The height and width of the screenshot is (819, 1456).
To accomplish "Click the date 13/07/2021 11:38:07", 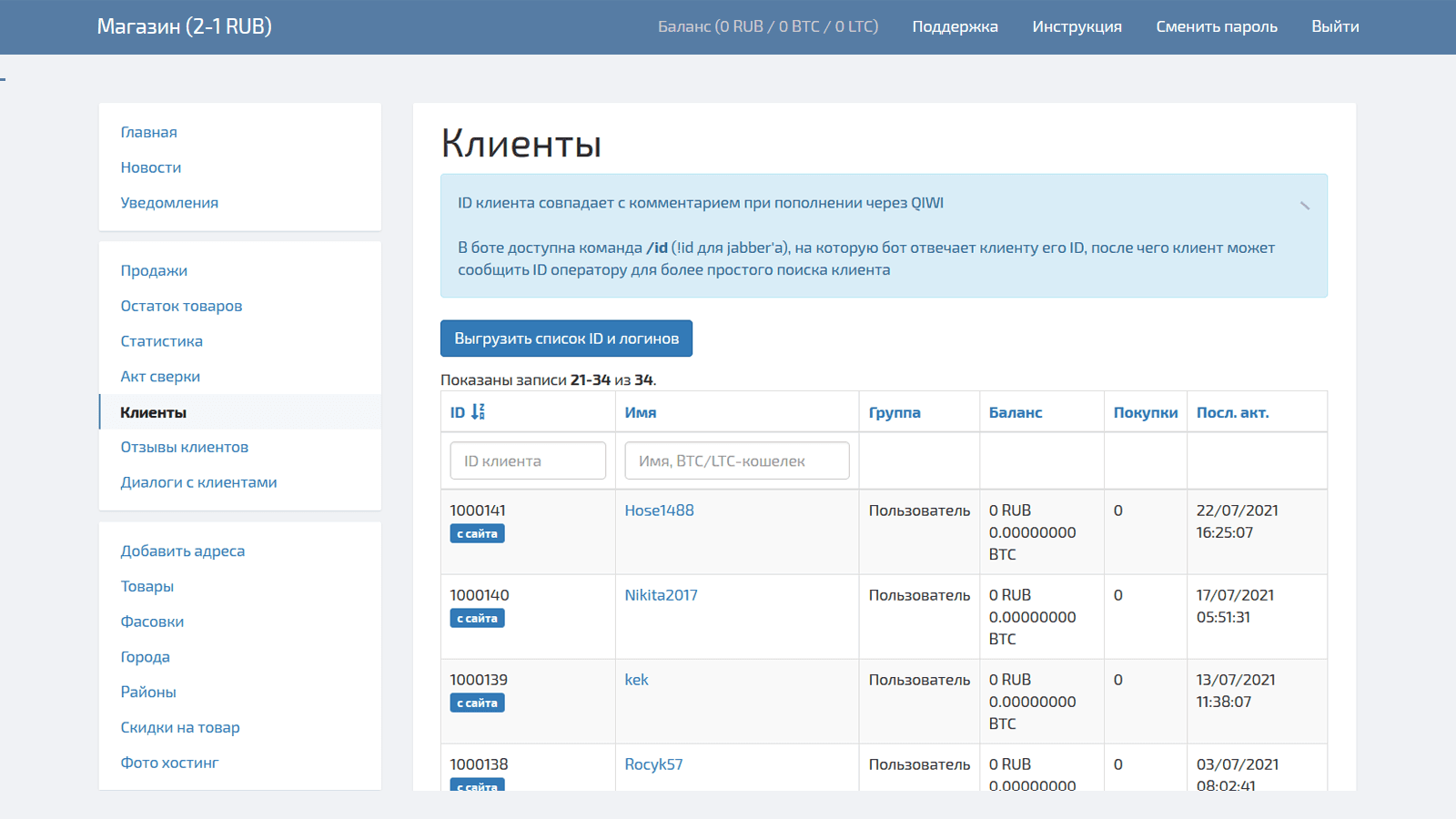I will pos(1236,691).
